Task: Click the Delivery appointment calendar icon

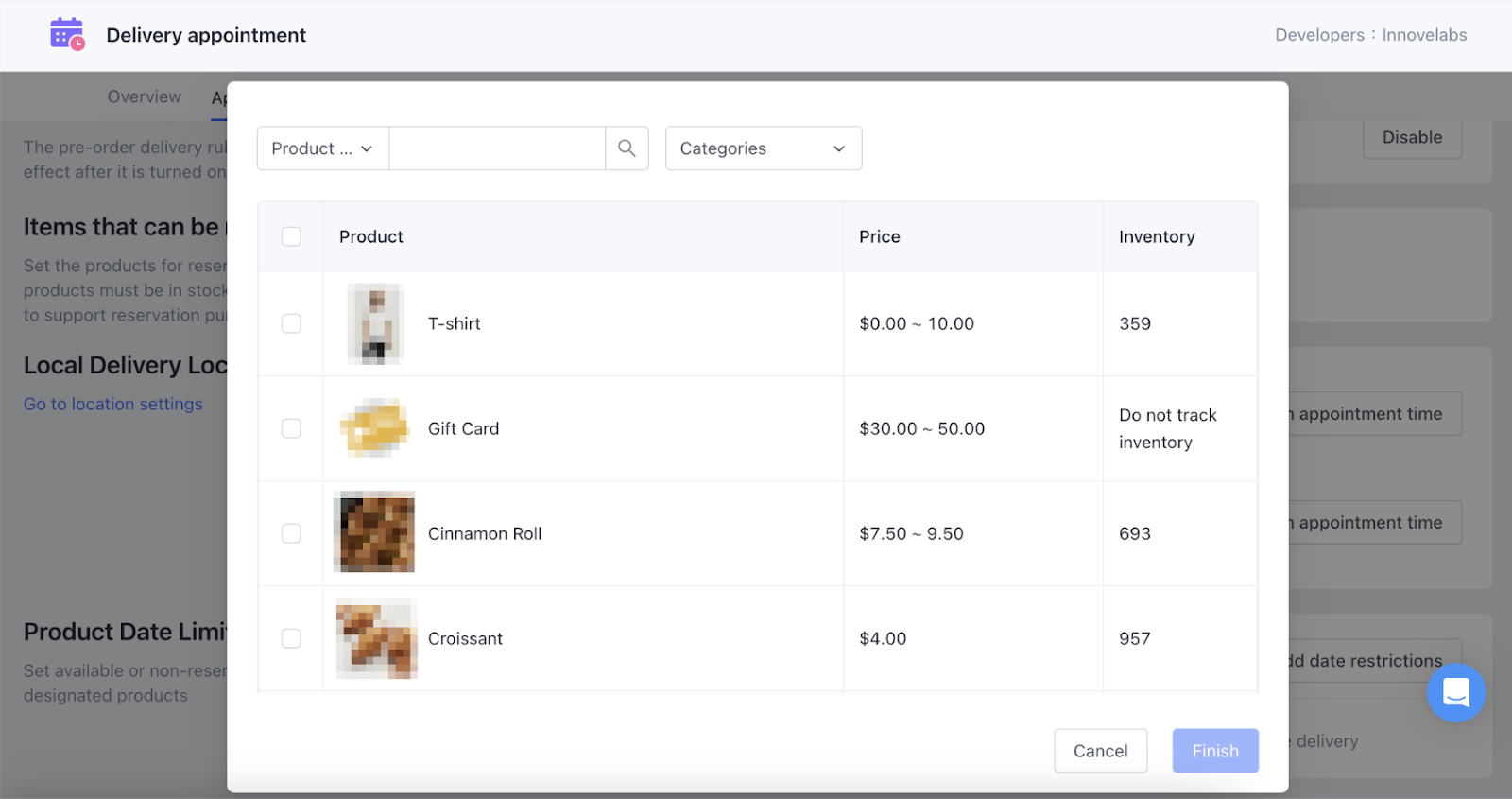Action: (66, 34)
